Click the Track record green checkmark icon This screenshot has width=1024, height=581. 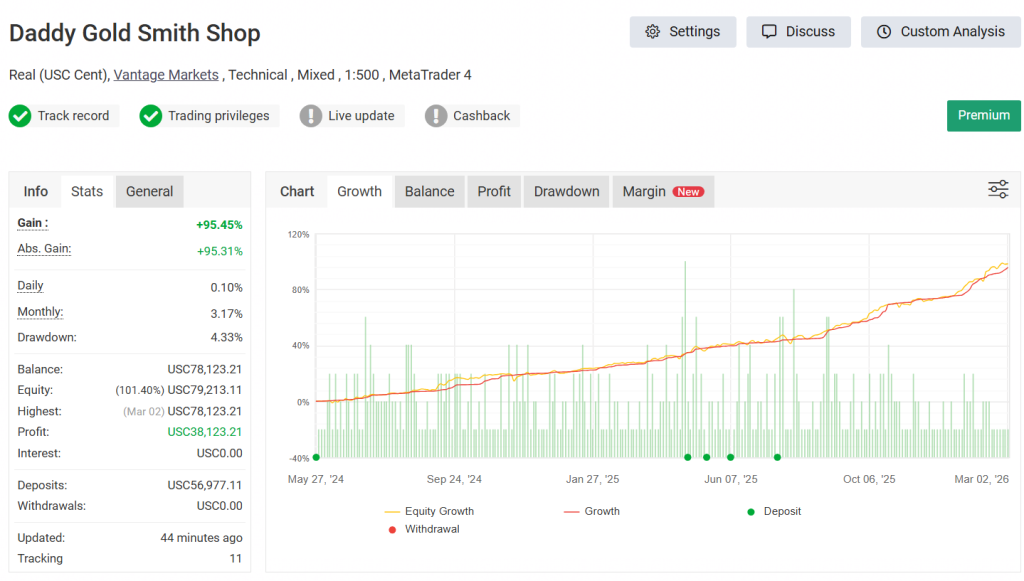(20, 116)
